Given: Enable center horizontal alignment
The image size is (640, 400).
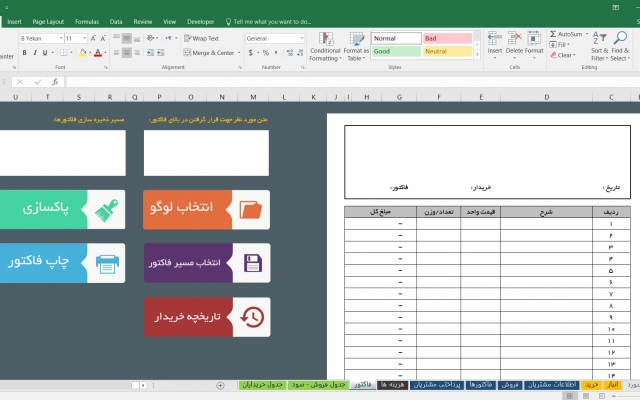Looking at the screenshot, I should pyautogui.click(x=127, y=53).
